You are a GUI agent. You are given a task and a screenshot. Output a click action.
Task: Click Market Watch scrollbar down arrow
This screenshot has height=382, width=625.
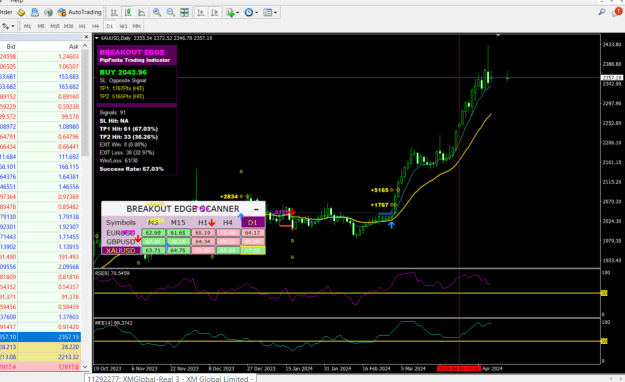coord(85,367)
